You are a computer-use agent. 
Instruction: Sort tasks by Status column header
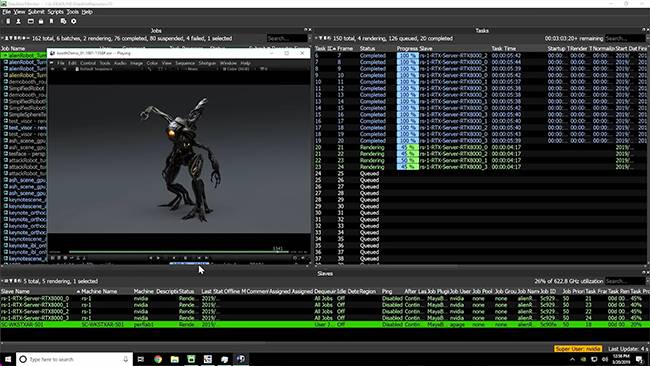click(x=367, y=48)
